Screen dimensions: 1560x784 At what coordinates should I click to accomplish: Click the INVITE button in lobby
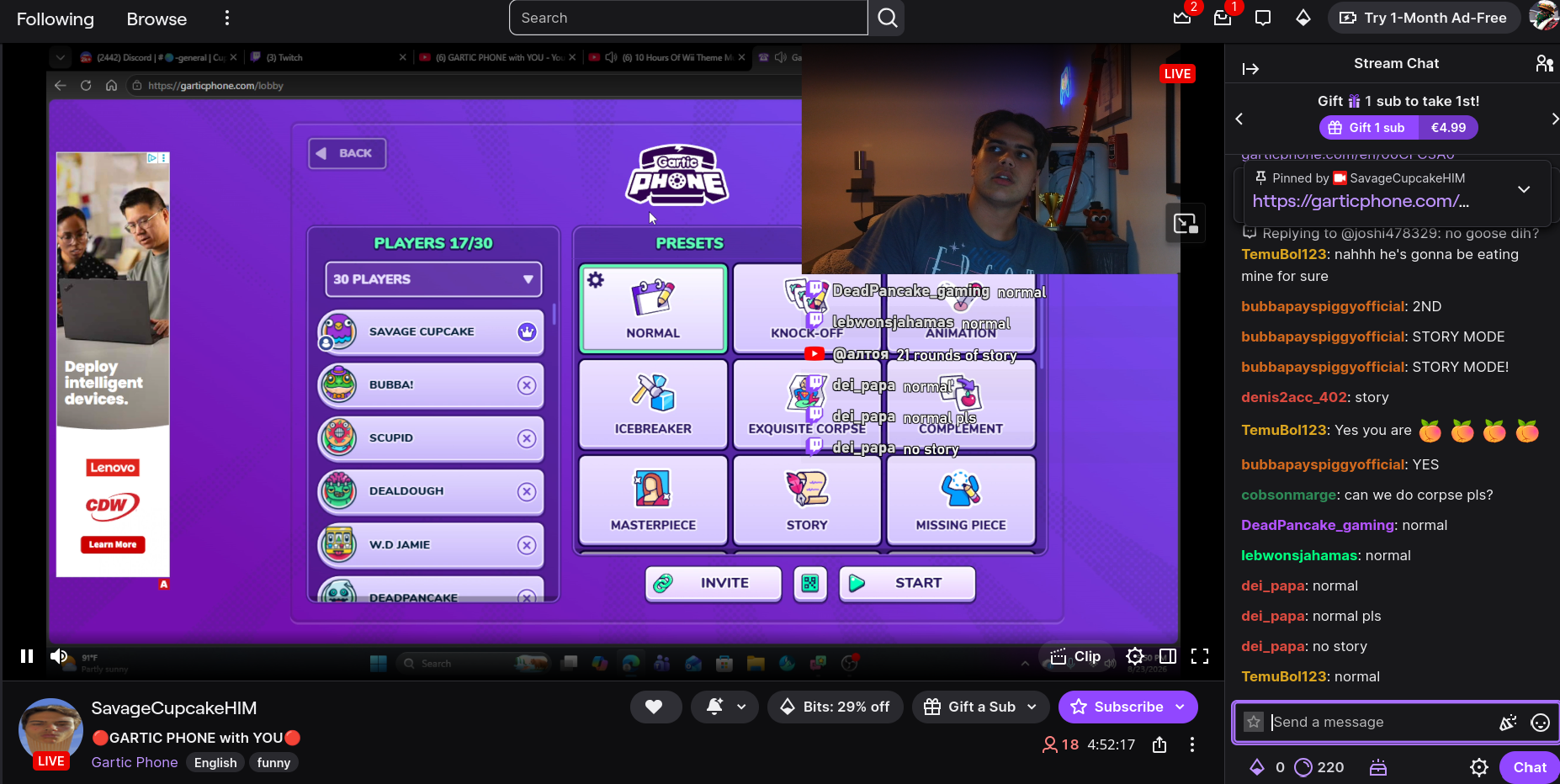(714, 583)
